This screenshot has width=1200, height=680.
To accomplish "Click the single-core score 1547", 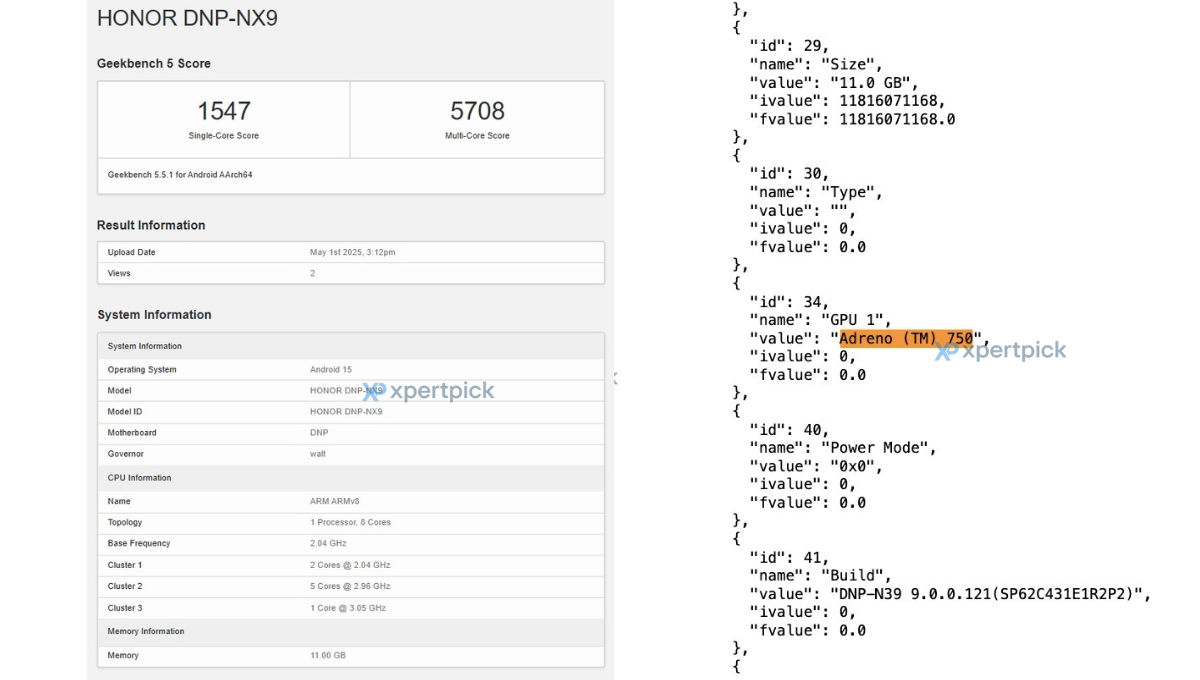I will tap(224, 110).
